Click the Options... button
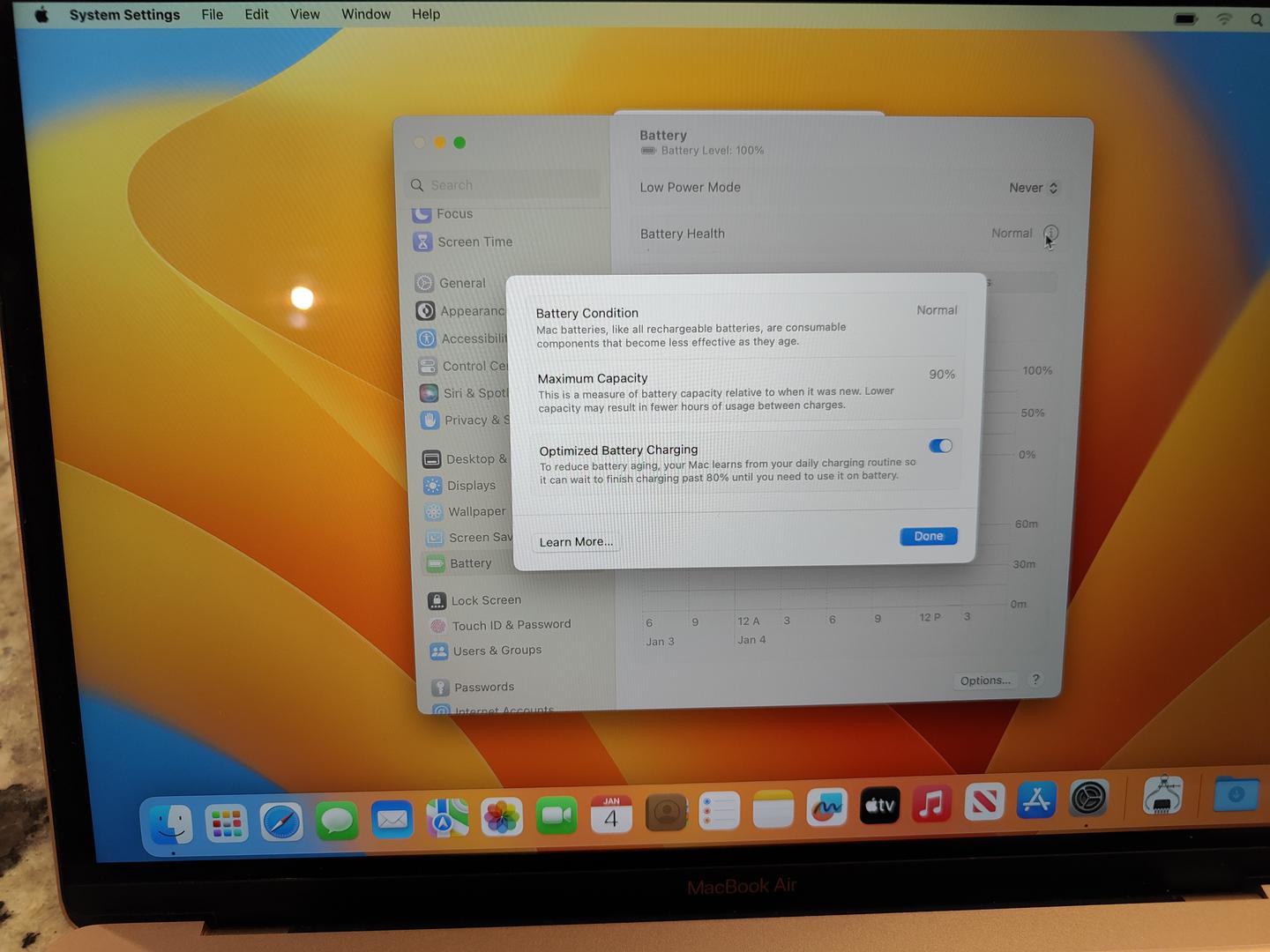This screenshot has width=1270, height=952. pyautogui.click(x=985, y=681)
